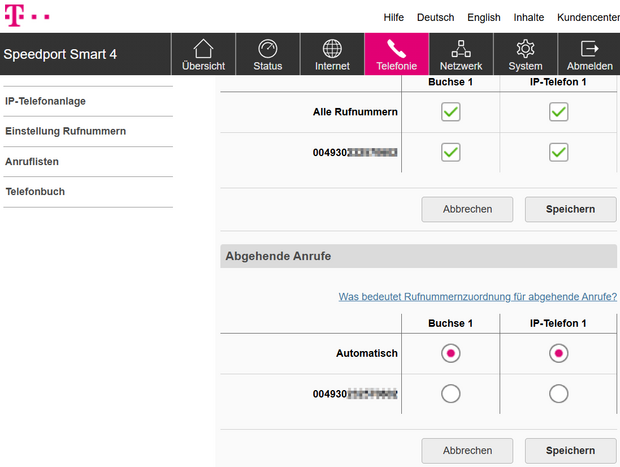Open IP-Telefonanlage in sidebar
Image resolution: width=620 pixels, height=467 pixels.
[45, 102]
